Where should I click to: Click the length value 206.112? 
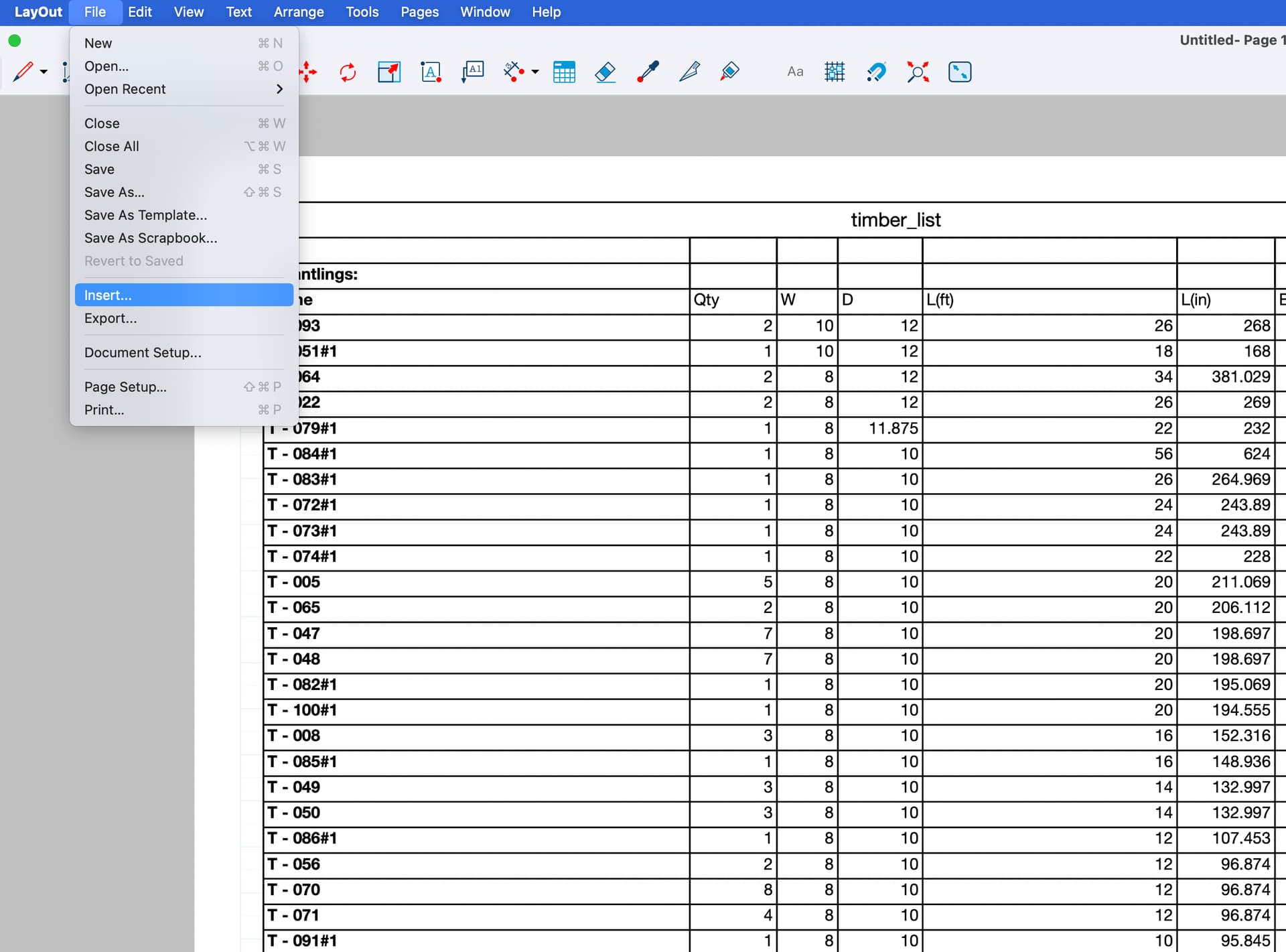(x=1240, y=607)
